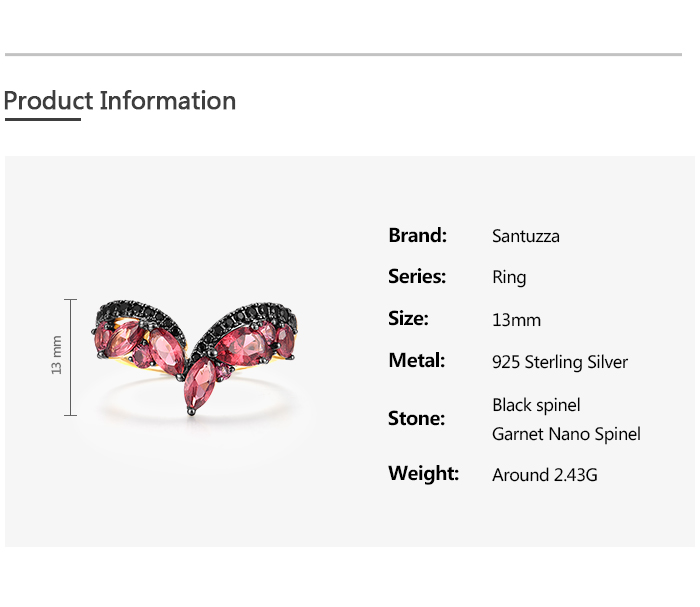The width and height of the screenshot is (700, 607).
Task: Click the Metal: field label
Action: point(417,361)
